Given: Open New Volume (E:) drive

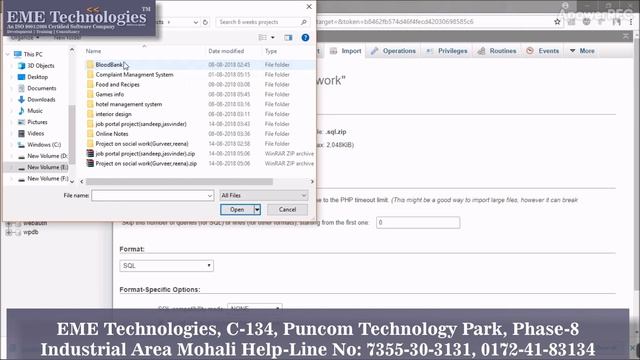Looking at the screenshot, I should 47,167.
